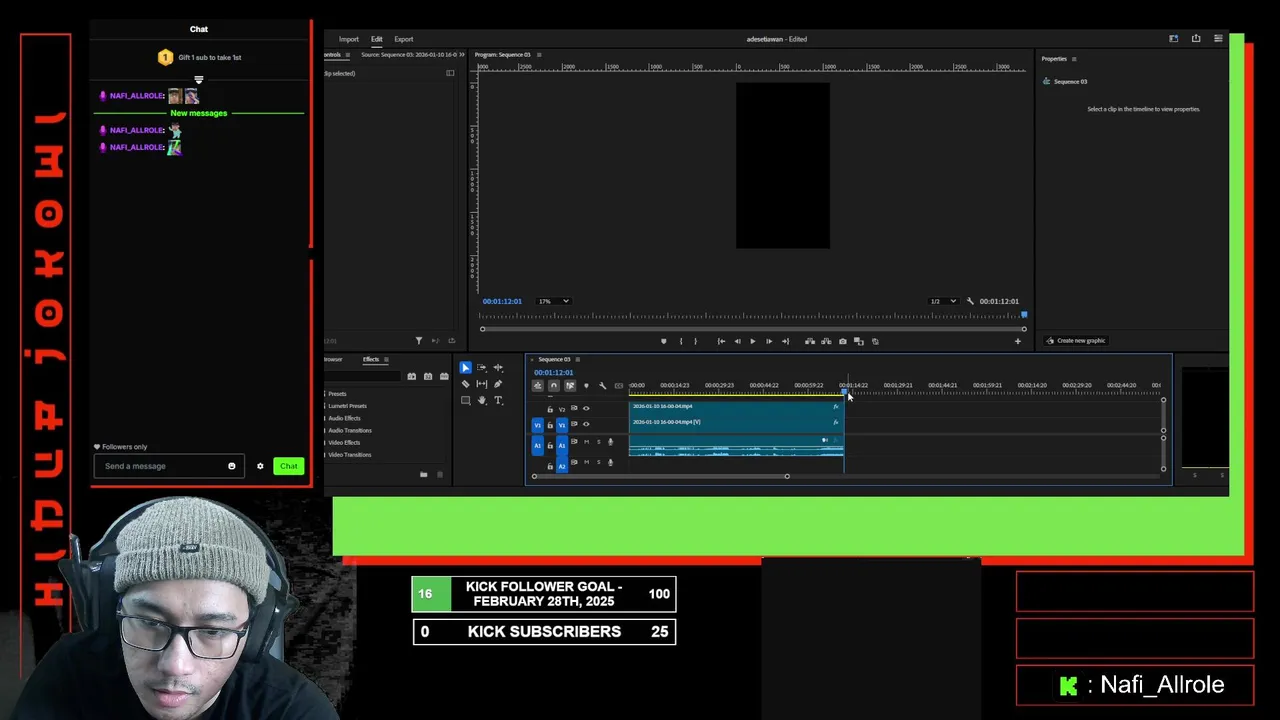1280x720 pixels.
Task: Expand Lumetri Presets folder
Action: (x=347, y=406)
